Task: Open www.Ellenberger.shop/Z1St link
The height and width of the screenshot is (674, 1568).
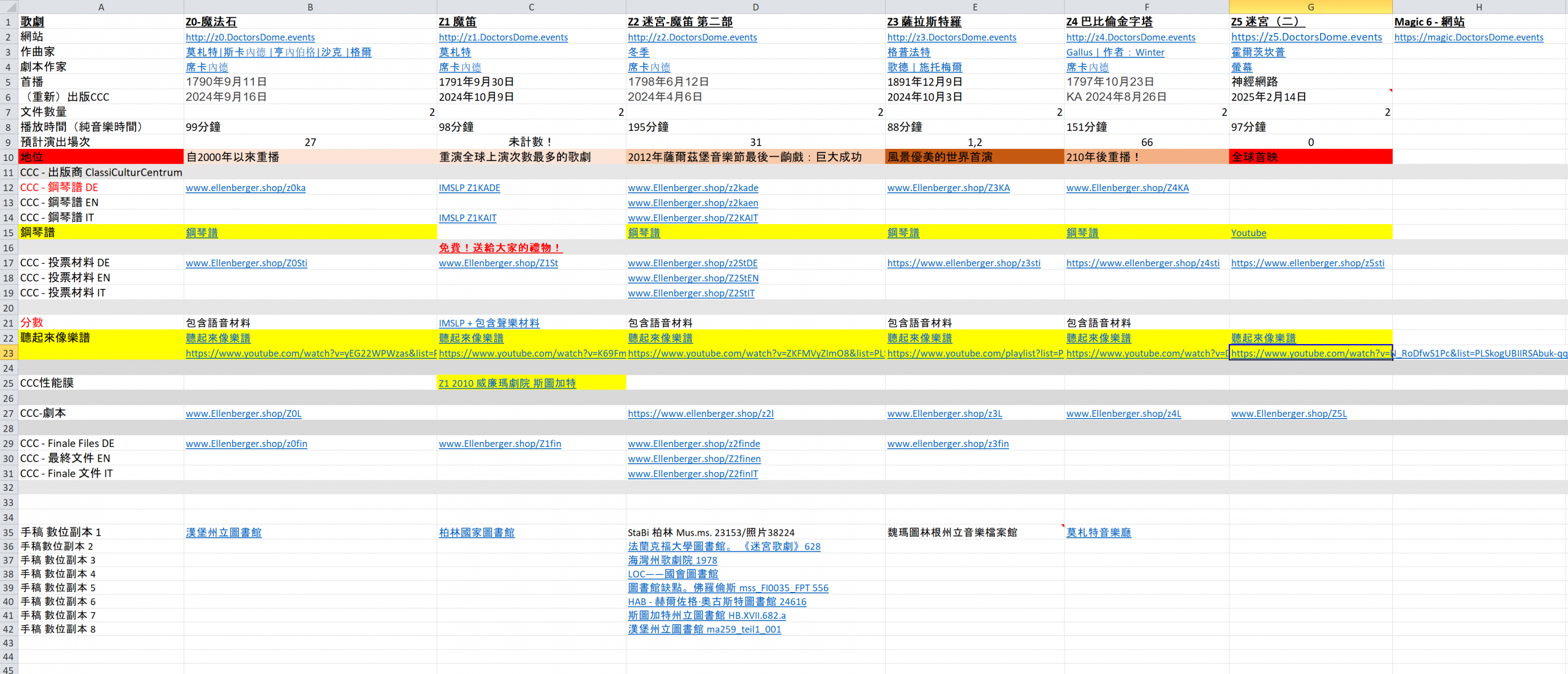Action: pyautogui.click(x=498, y=263)
